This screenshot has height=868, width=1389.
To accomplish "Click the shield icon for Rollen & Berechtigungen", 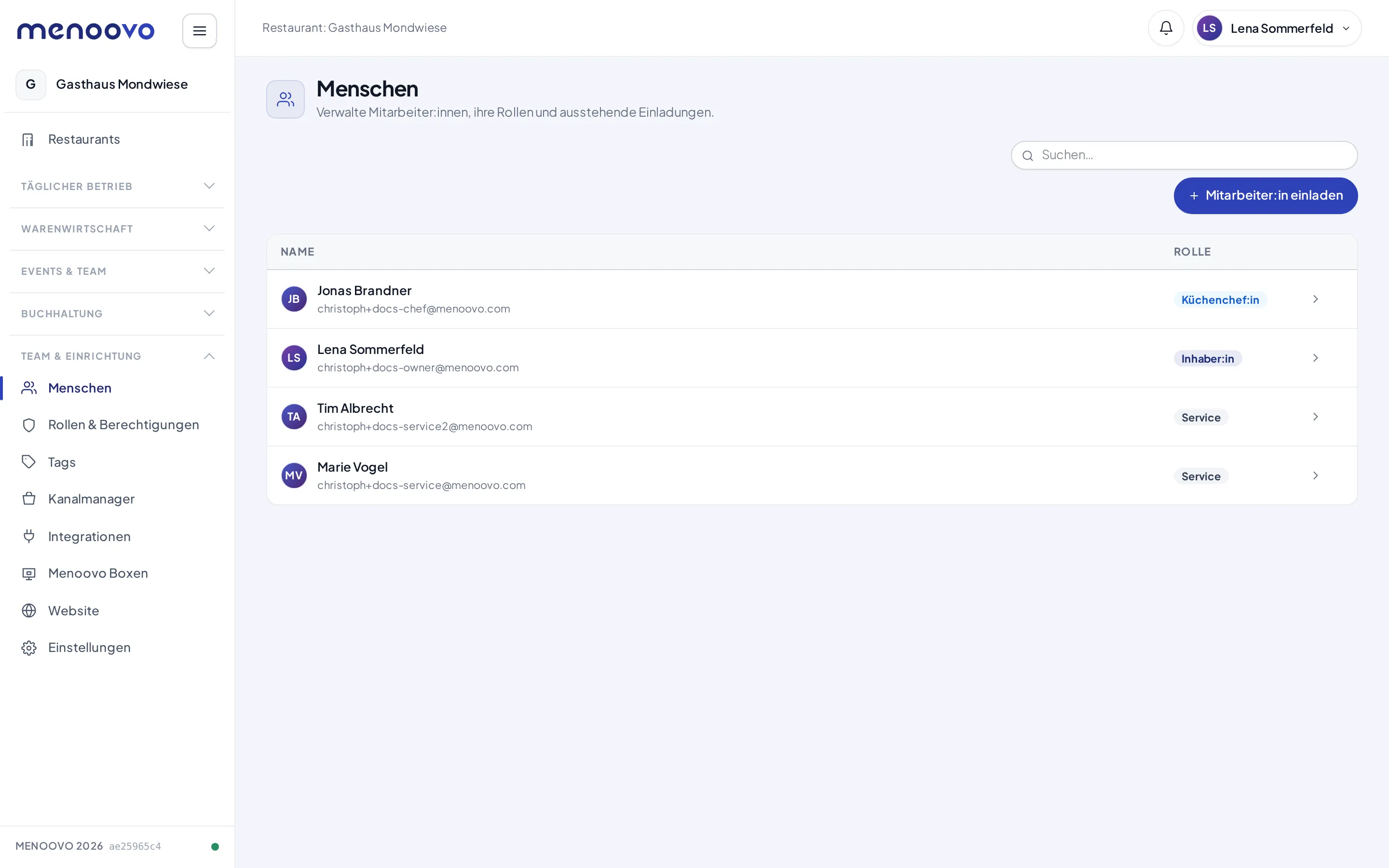I will pos(29,425).
